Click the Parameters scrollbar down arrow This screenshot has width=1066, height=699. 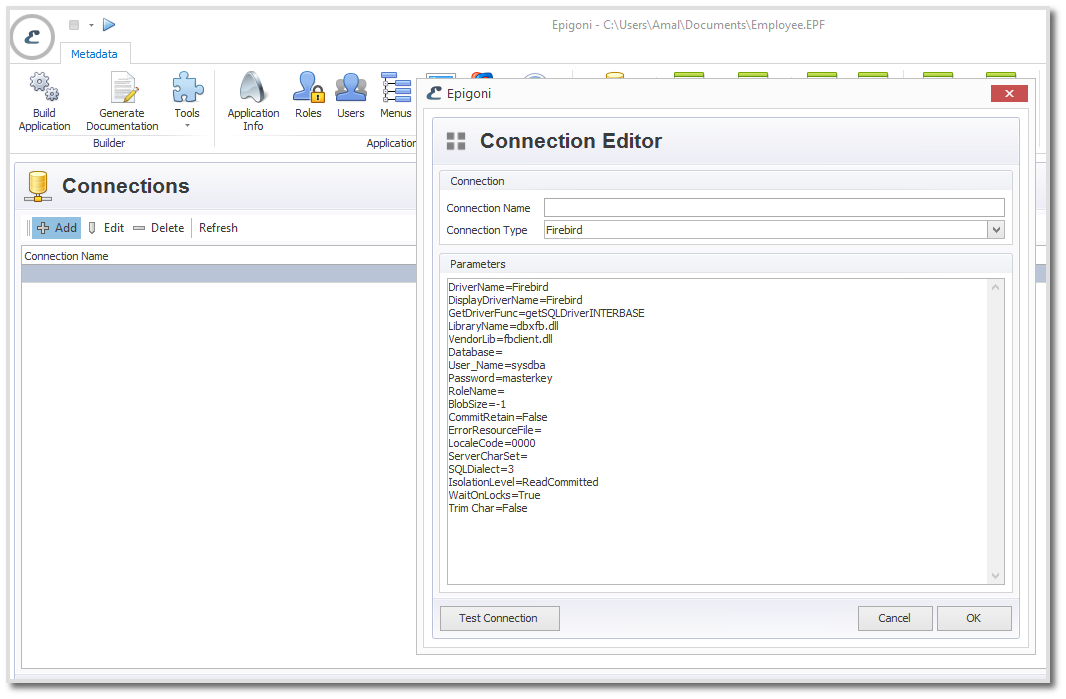pos(995,576)
